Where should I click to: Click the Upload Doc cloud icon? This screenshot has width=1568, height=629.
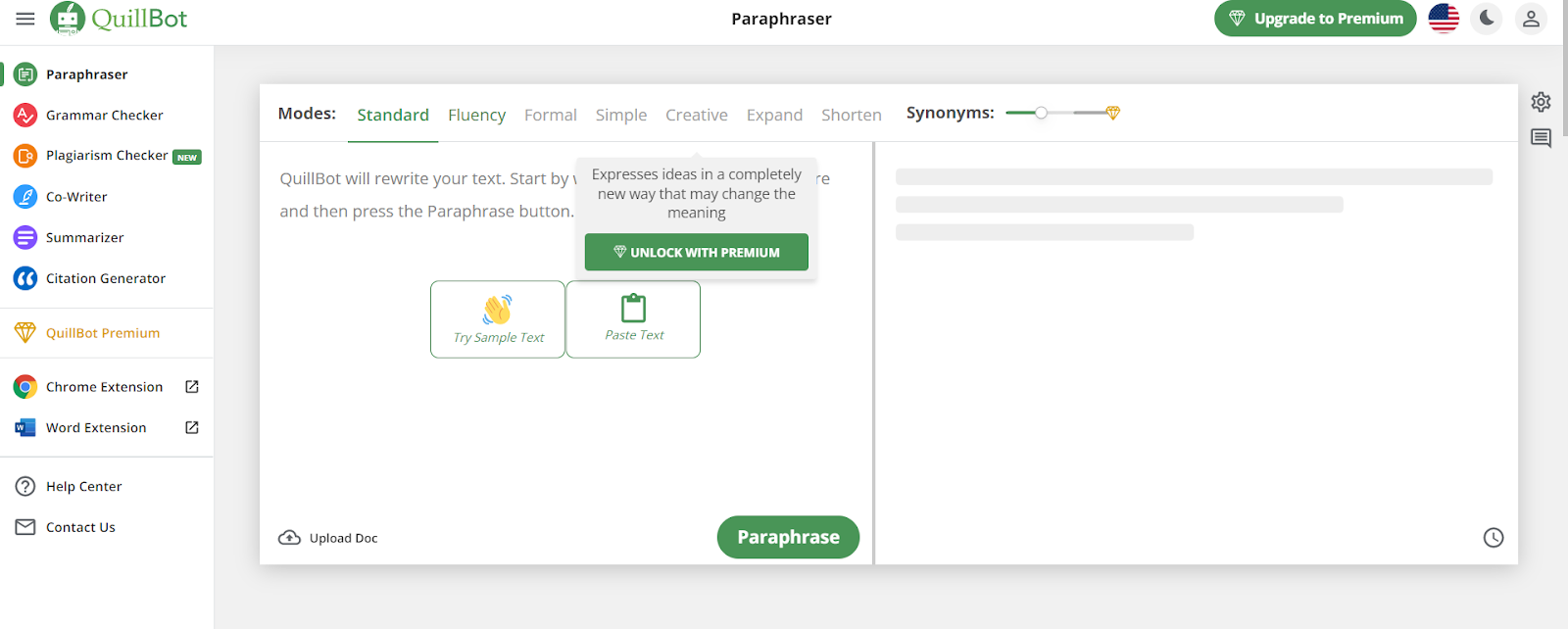(289, 538)
